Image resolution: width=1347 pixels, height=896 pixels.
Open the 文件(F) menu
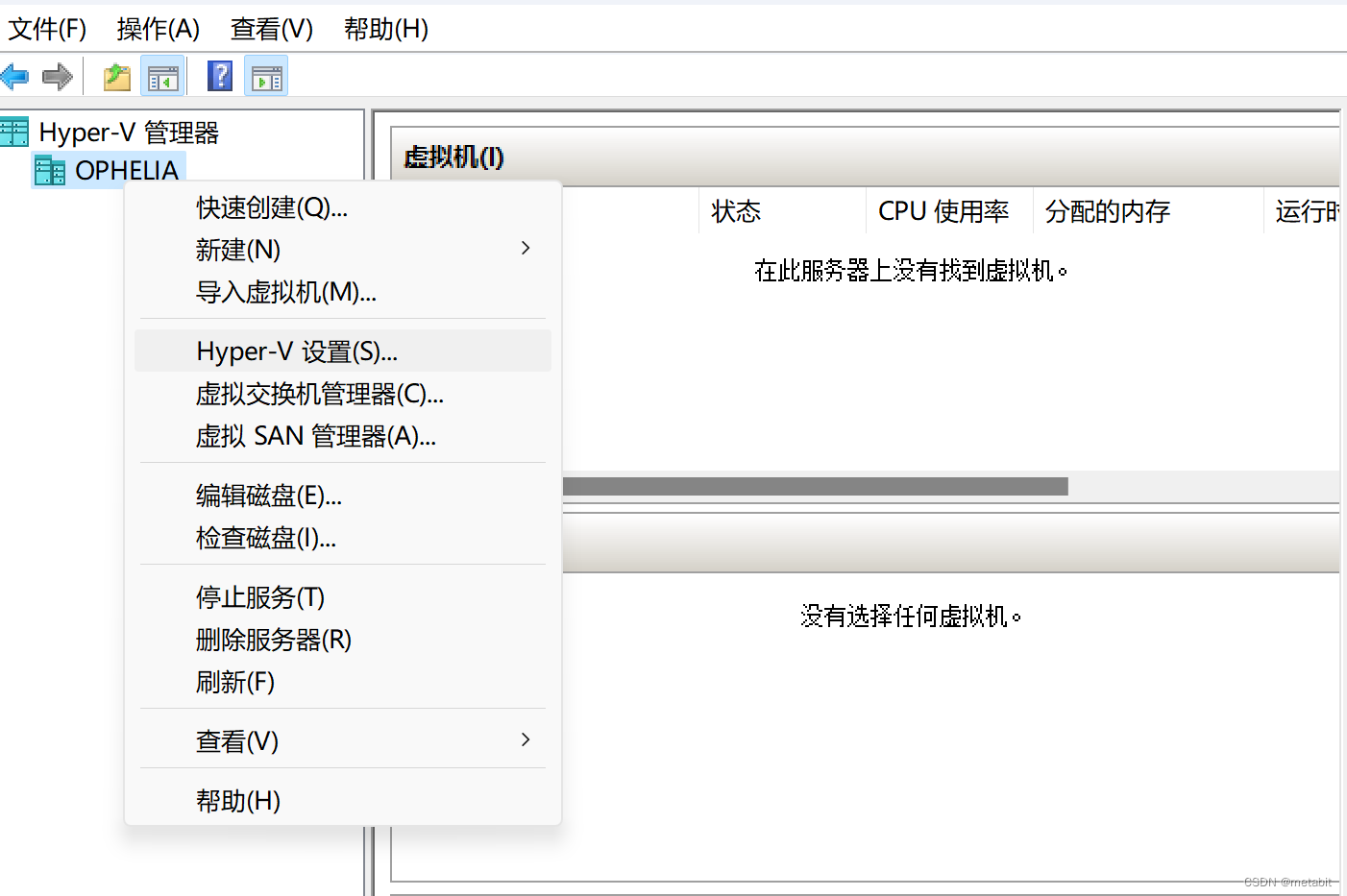(x=47, y=29)
